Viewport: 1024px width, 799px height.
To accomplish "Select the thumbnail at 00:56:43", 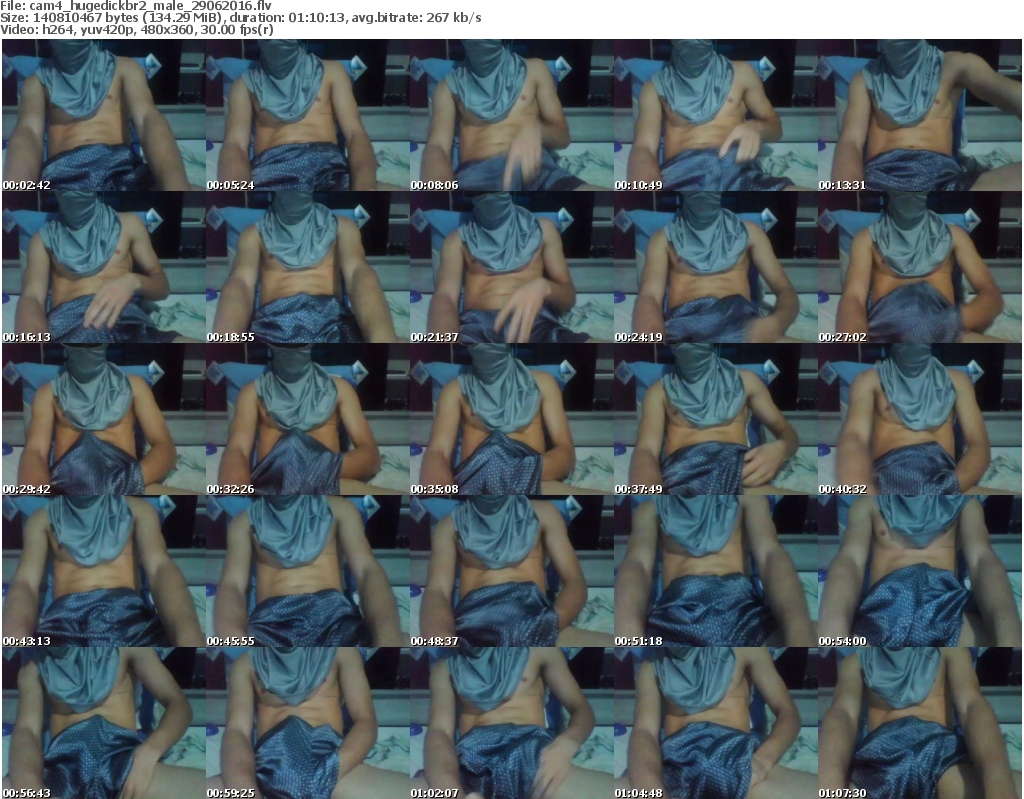I will tap(103, 723).
